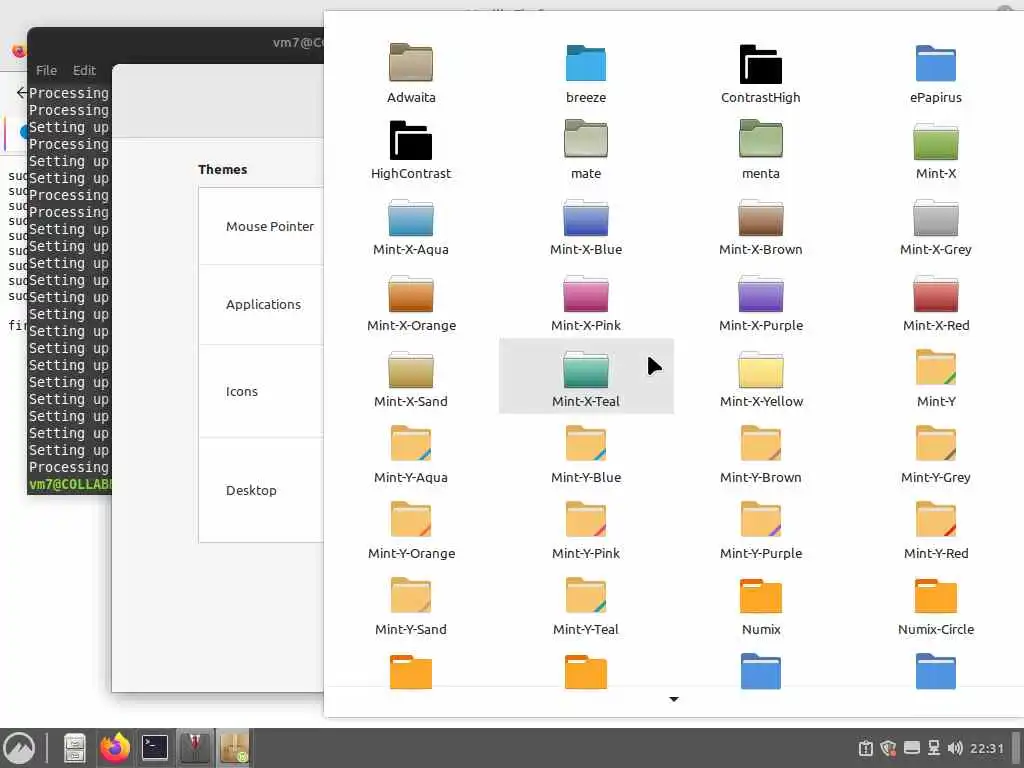Pick the menta icon theme
This screenshot has width=1024, height=768.
761,149
